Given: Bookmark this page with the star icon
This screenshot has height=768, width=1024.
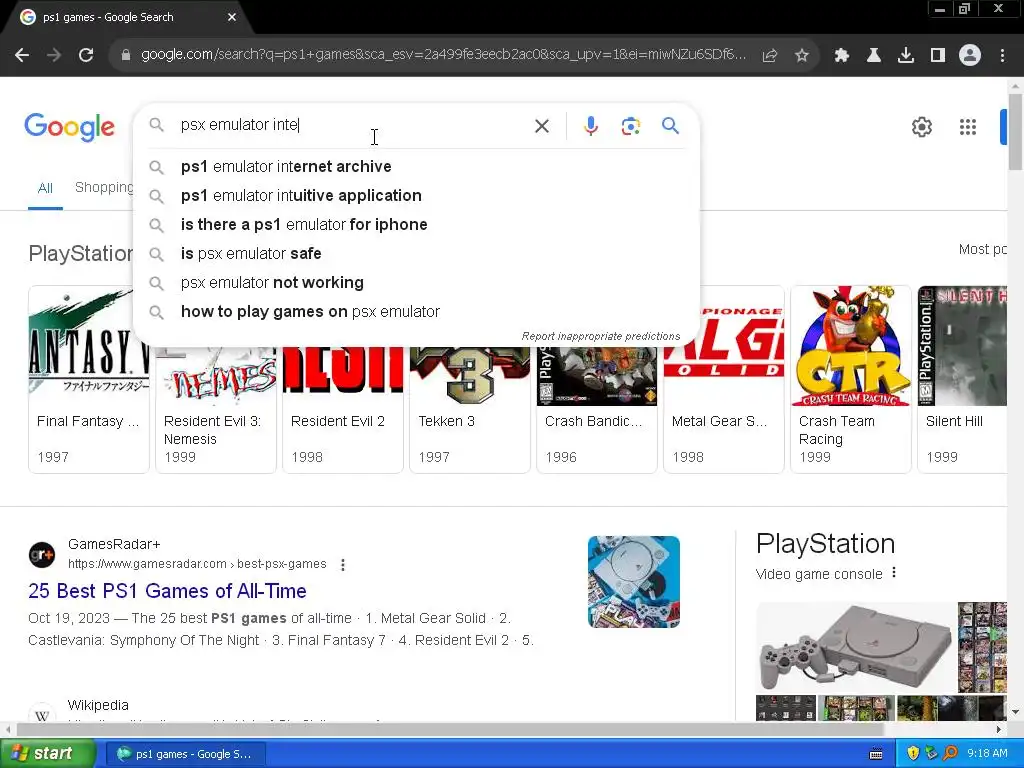Looking at the screenshot, I should (x=802, y=56).
